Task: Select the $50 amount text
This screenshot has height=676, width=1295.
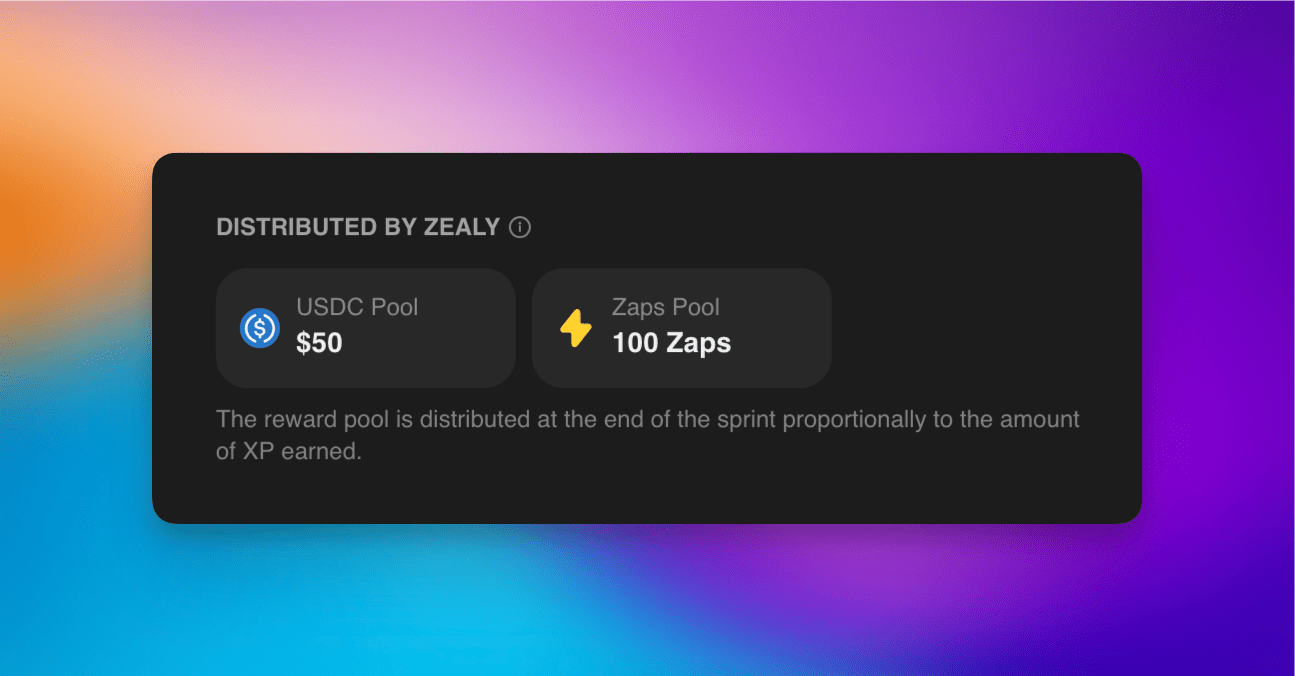Action: [319, 343]
